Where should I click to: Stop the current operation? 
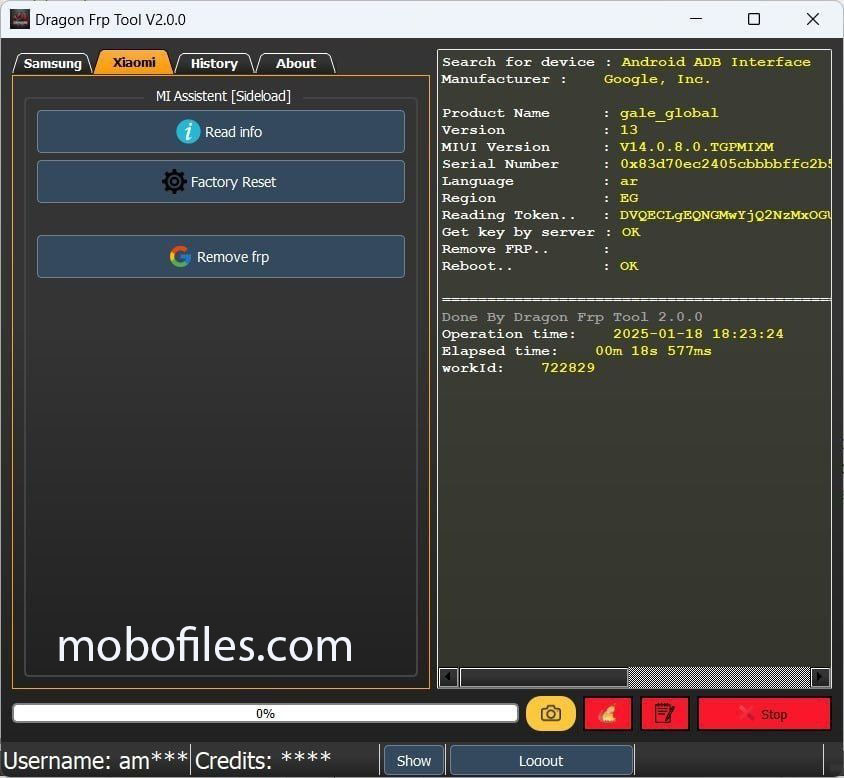pos(764,714)
